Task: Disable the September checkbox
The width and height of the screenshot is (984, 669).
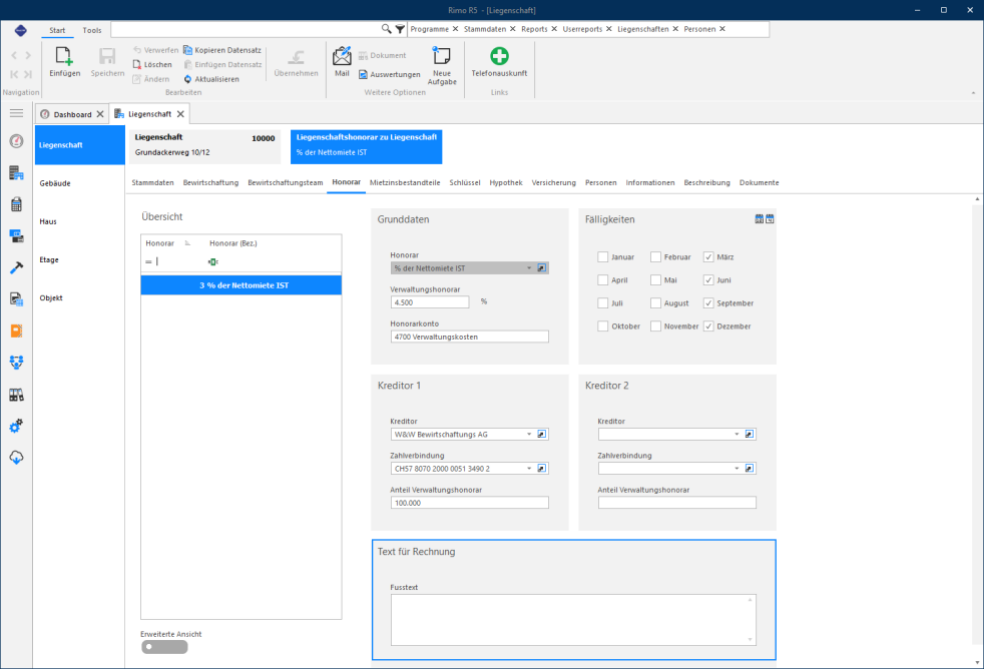Action: point(709,303)
